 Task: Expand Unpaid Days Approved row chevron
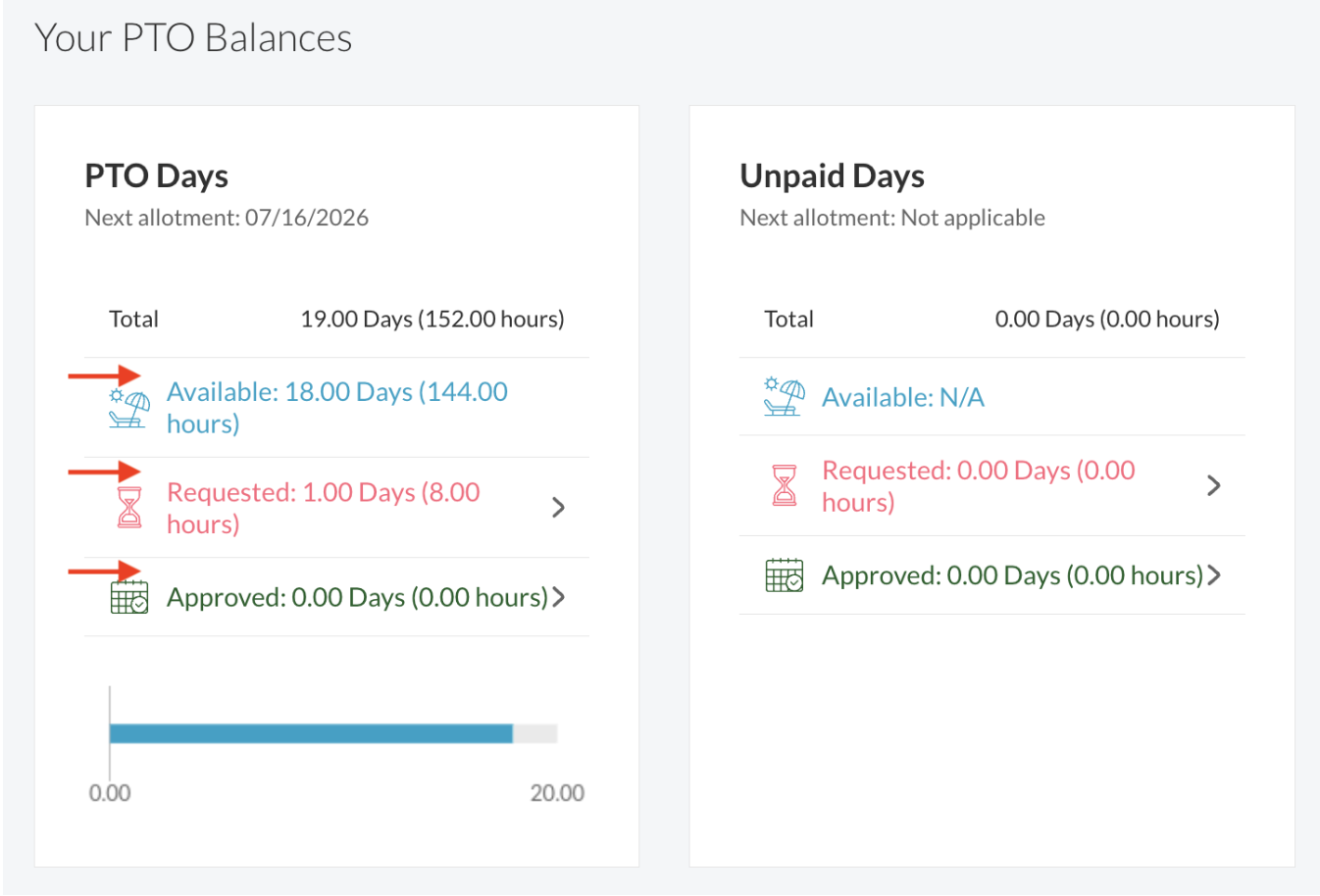click(1214, 575)
